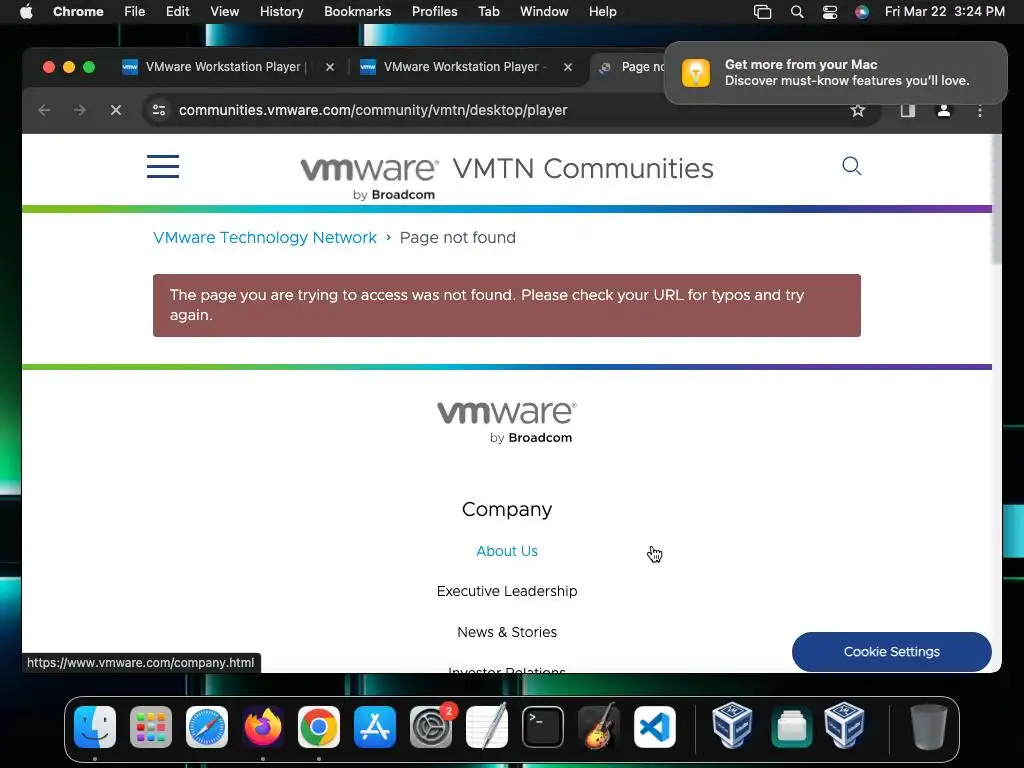
Task: Open the Bookmarks menu
Action: coord(357,12)
